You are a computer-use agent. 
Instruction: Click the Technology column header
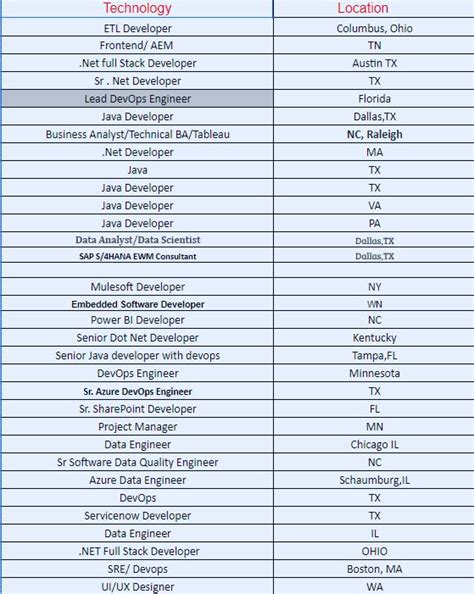tap(137, 8)
